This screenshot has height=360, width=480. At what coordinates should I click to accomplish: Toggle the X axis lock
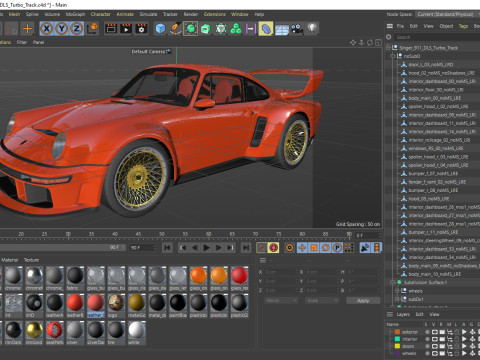tap(47, 29)
